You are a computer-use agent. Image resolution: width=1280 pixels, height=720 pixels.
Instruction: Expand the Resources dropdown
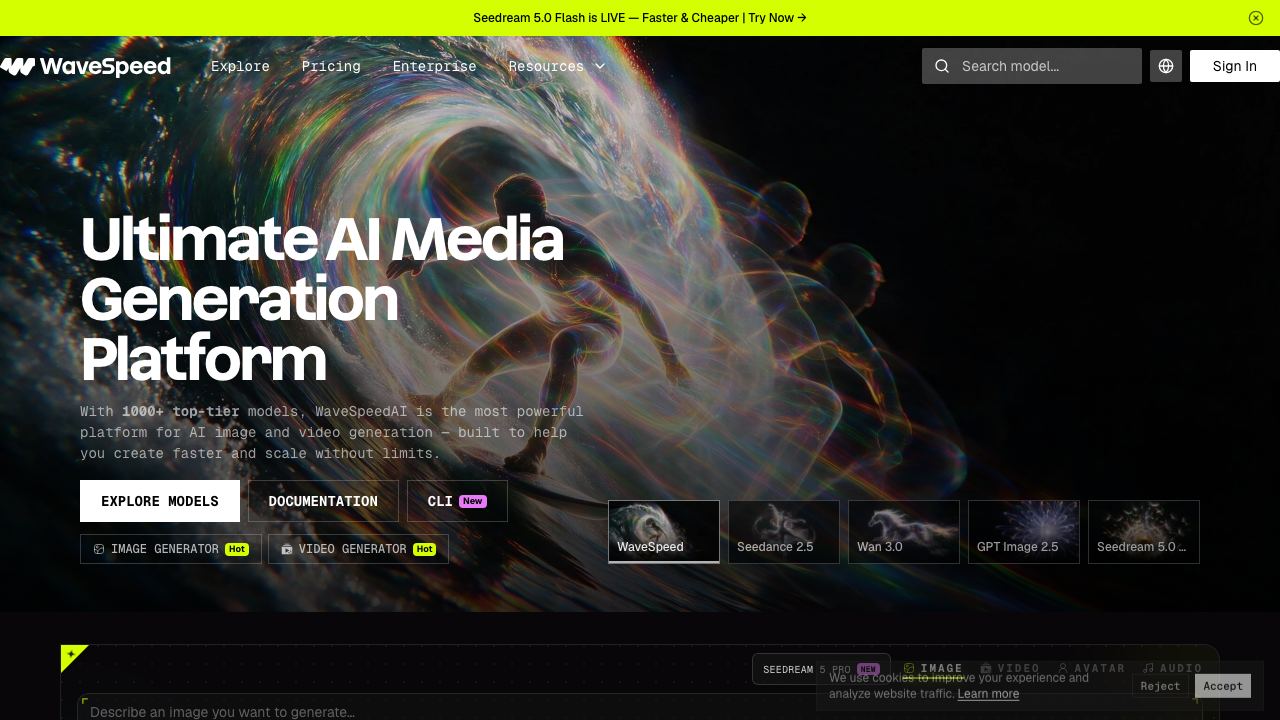pos(557,66)
